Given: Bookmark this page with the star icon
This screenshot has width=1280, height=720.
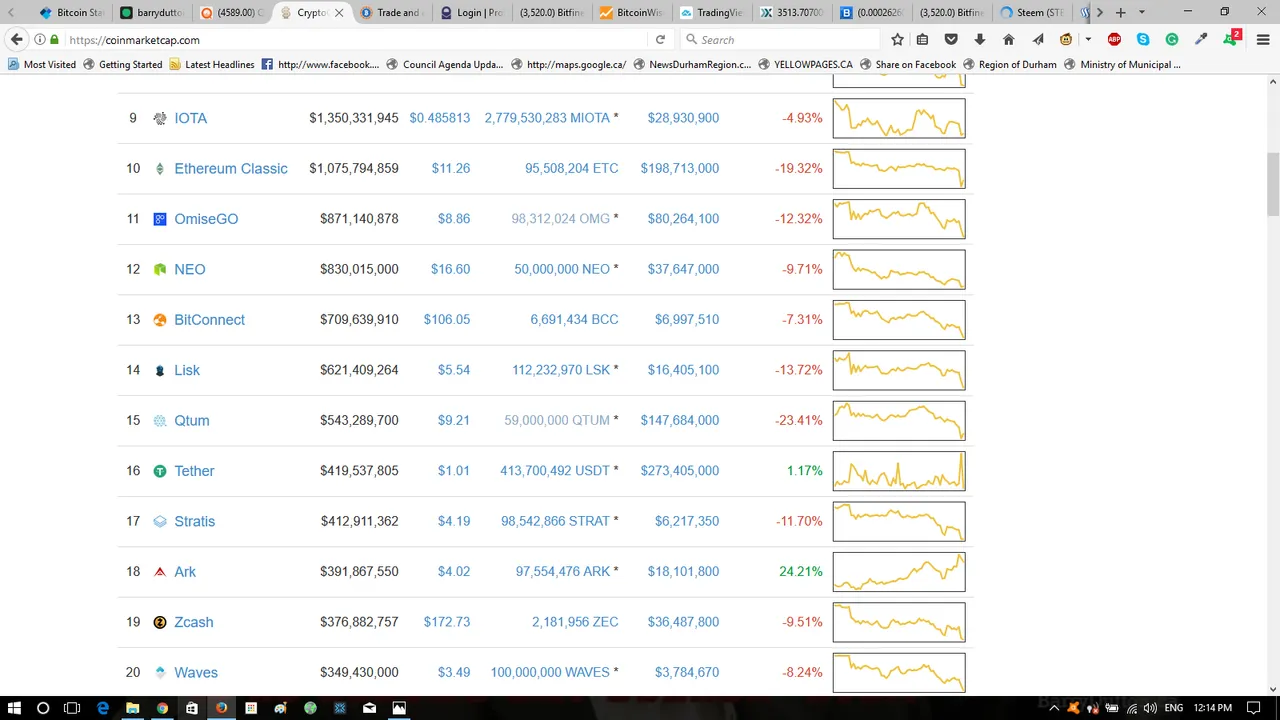Looking at the screenshot, I should click(x=897, y=40).
